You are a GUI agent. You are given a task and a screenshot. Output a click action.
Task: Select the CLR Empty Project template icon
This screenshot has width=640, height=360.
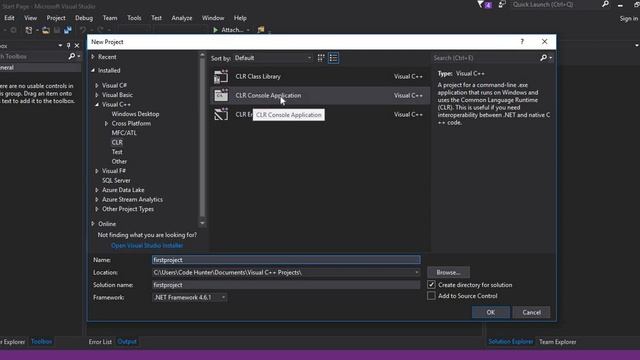221,114
